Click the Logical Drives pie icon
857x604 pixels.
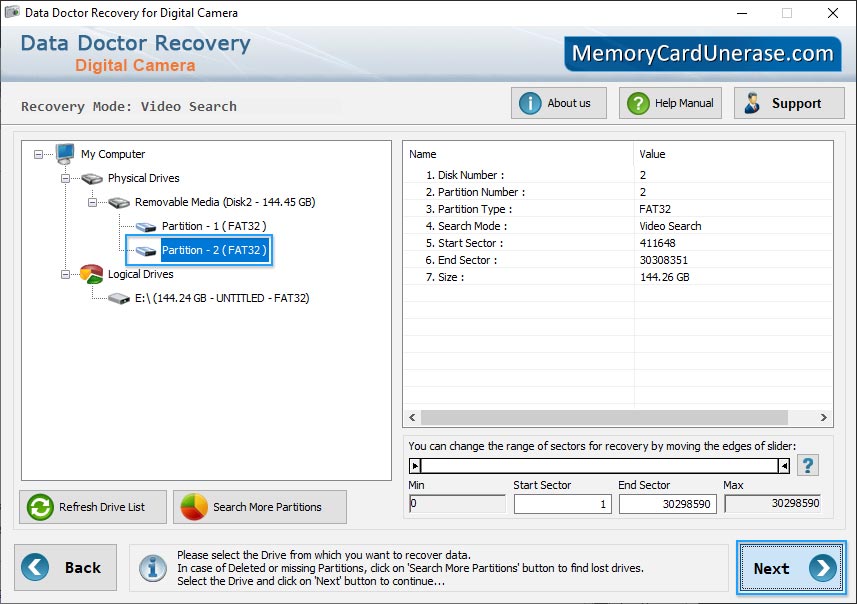(91, 274)
